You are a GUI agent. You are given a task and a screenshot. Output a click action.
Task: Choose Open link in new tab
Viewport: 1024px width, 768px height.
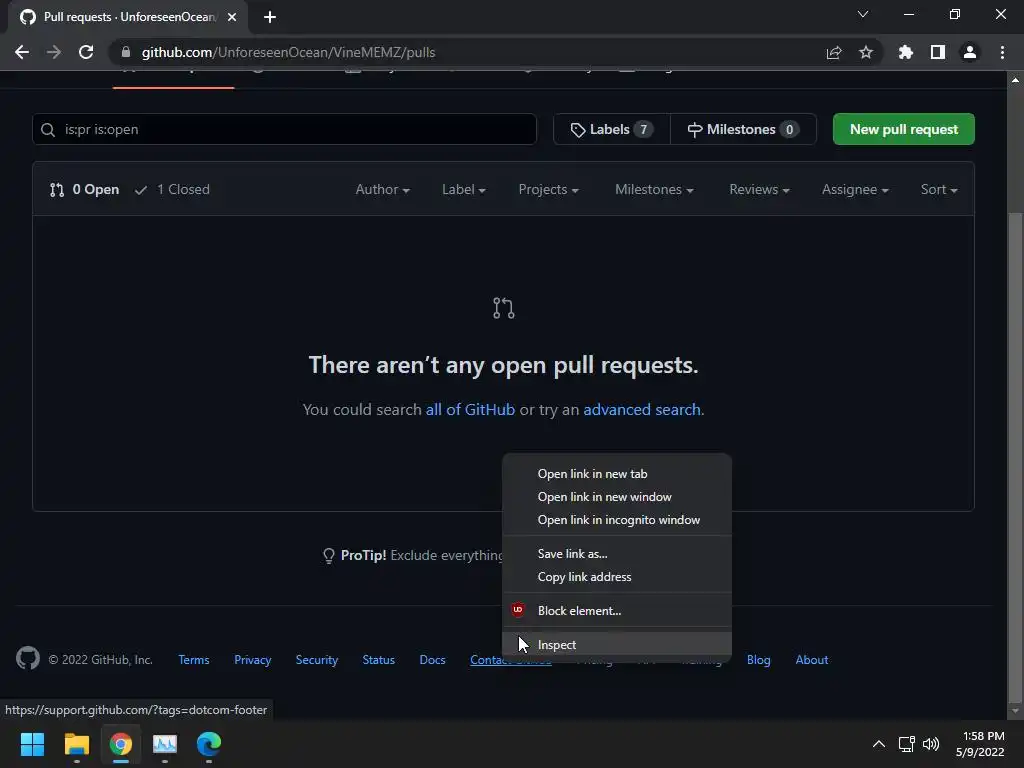pos(616,474)
